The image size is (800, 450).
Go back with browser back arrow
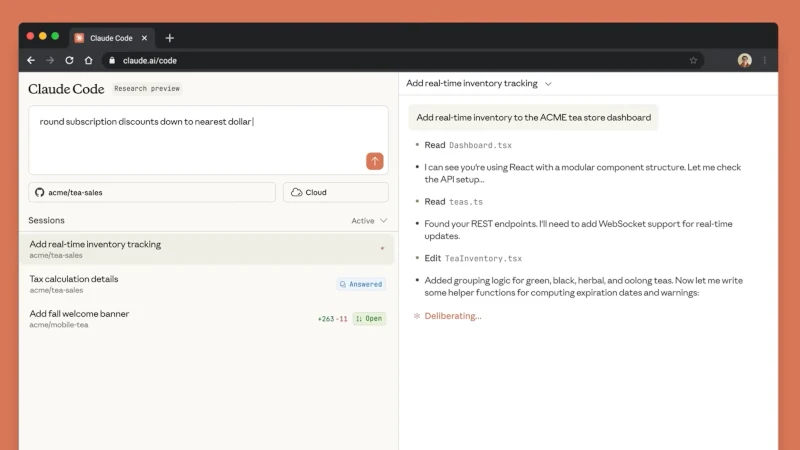[31, 60]
